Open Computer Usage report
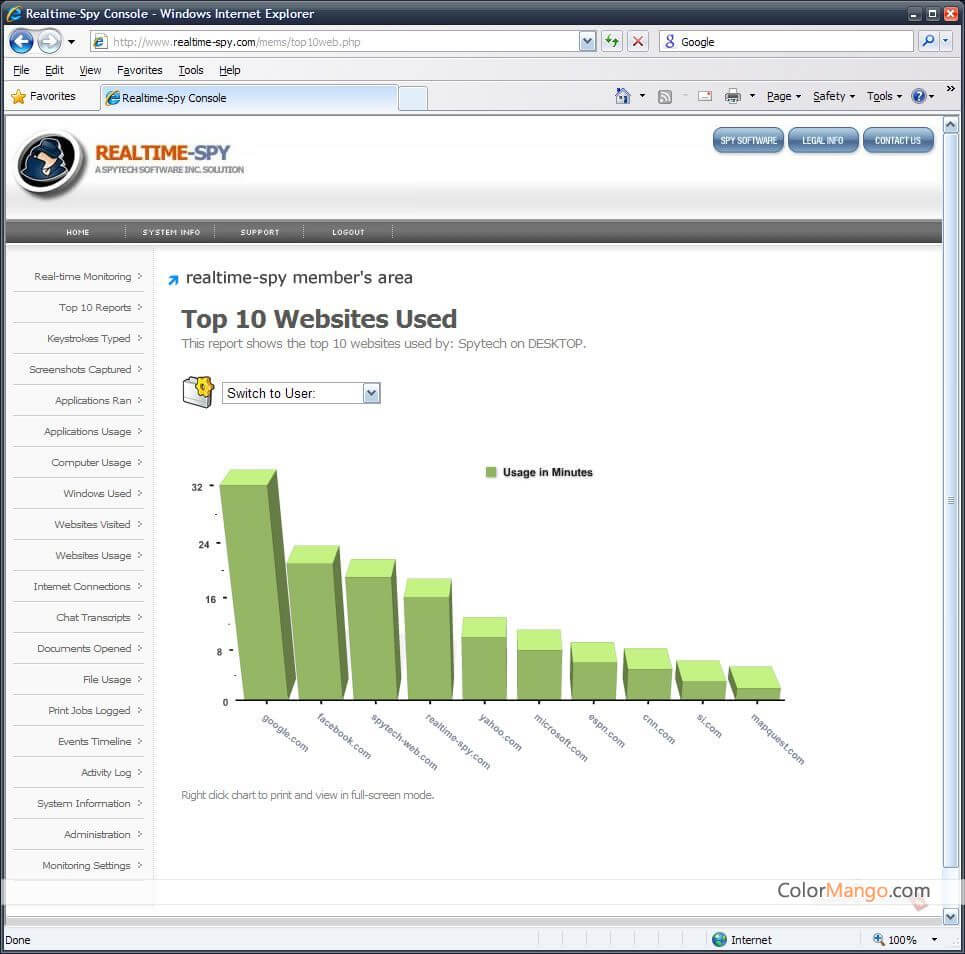The width and height of the screenshot is (965, 954). coord(91,462)
